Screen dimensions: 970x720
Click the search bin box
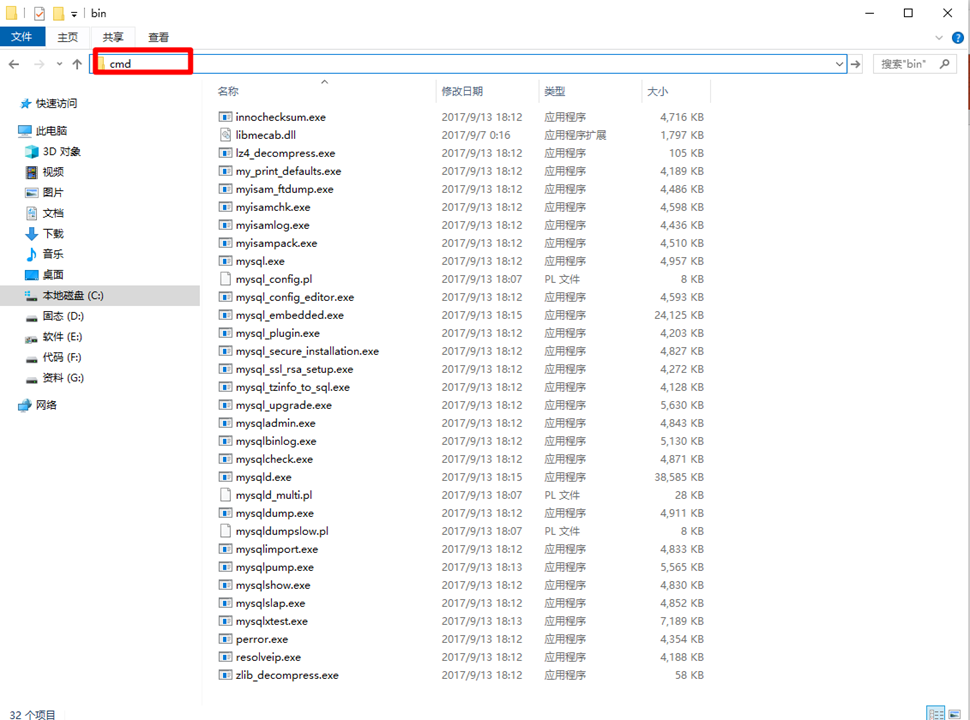point(915,64)
